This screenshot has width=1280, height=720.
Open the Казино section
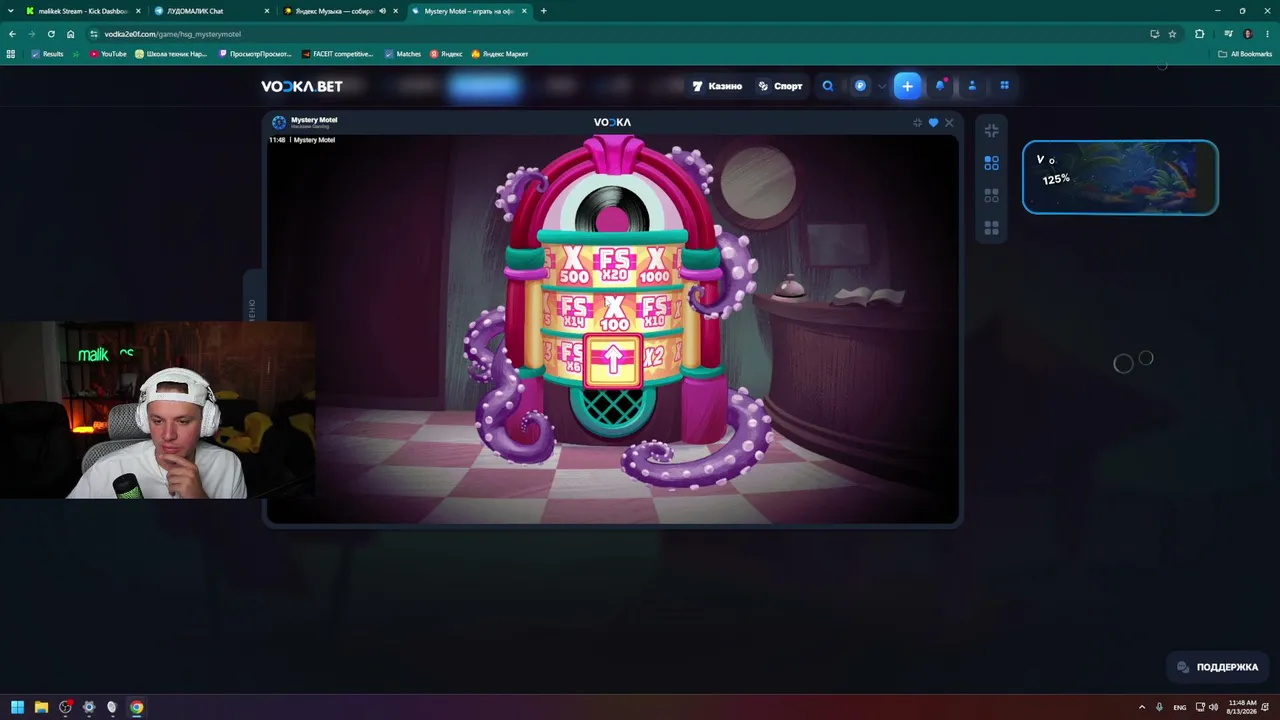point(717,86)
